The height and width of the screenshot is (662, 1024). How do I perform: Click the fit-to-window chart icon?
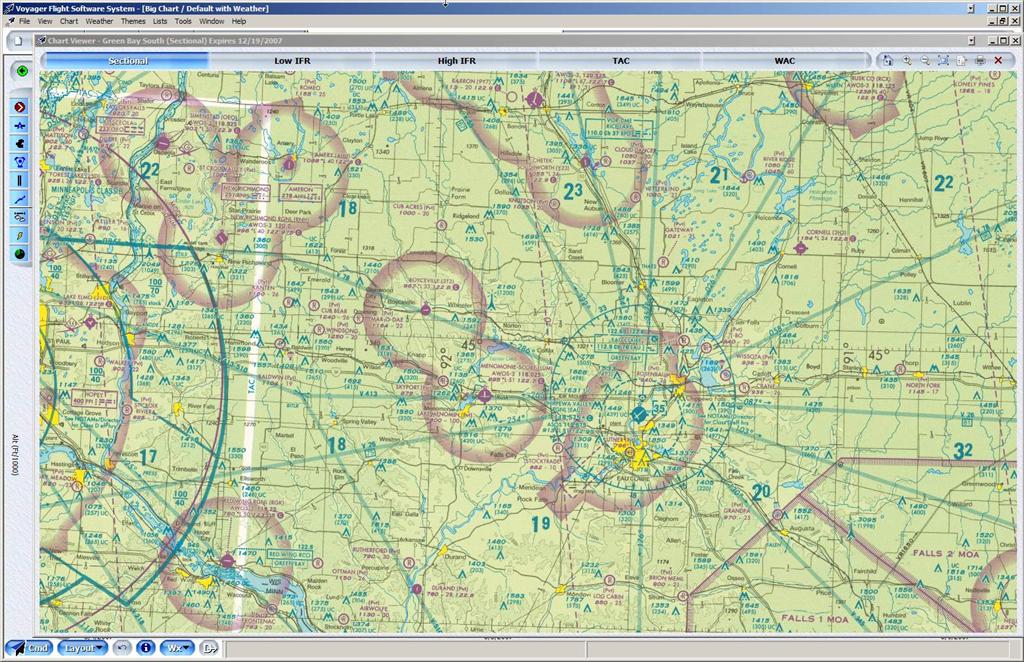943,61
